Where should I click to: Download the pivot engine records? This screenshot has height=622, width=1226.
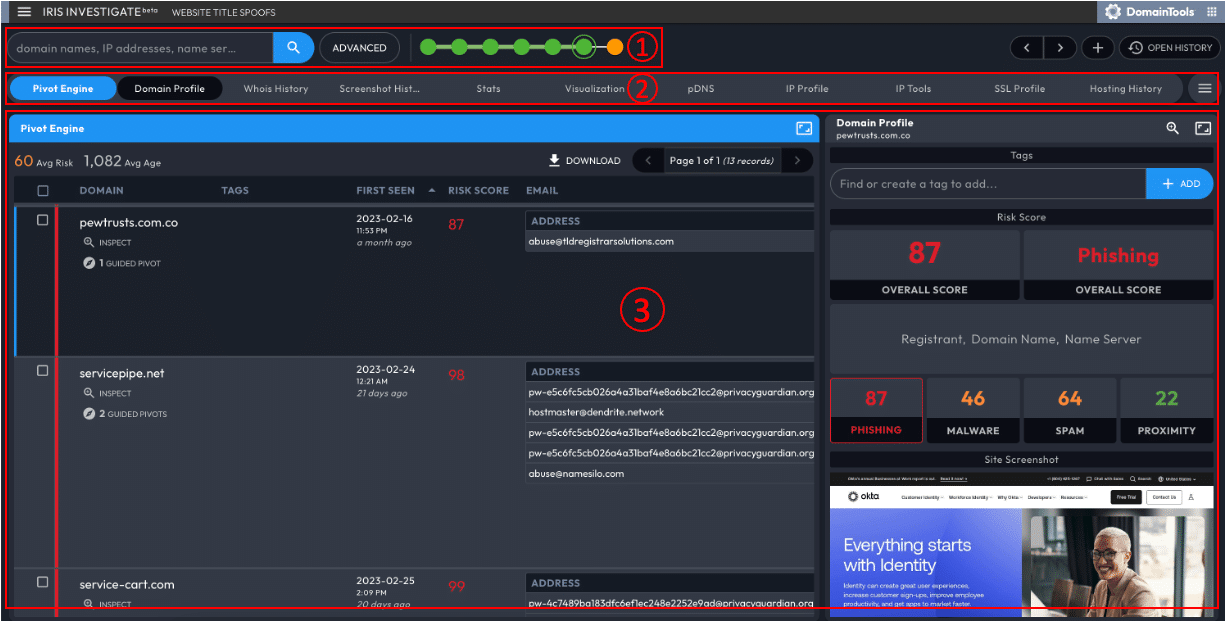pyautogui.click(x=584, y=160)
